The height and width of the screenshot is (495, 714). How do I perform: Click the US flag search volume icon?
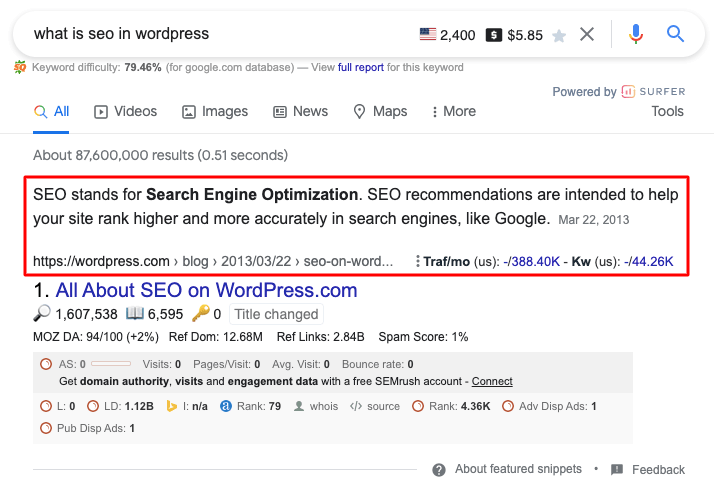[x=428, y=34]
